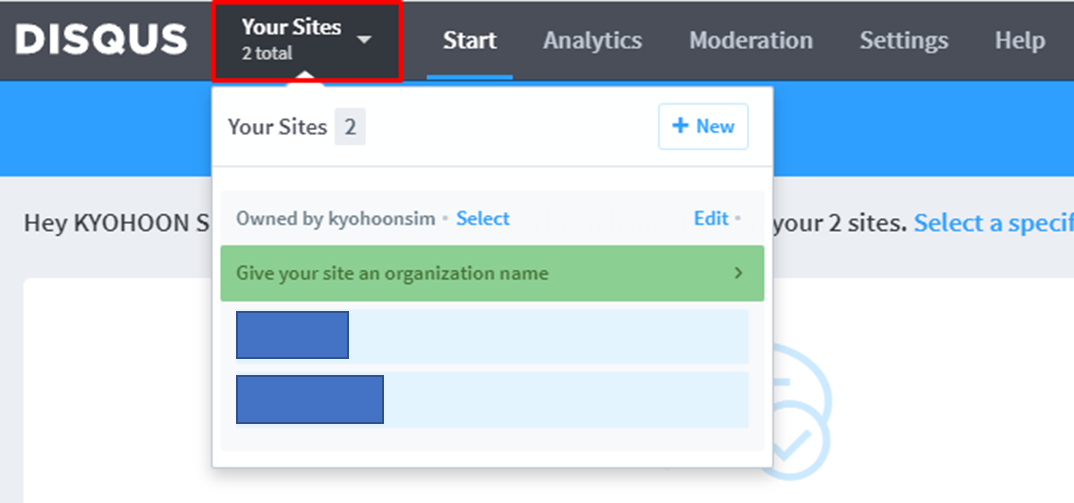This screenshot has width=1074, height=503.
Task: Click the site count badge 2
Action: pyautogui.click(x=350, y=127)
